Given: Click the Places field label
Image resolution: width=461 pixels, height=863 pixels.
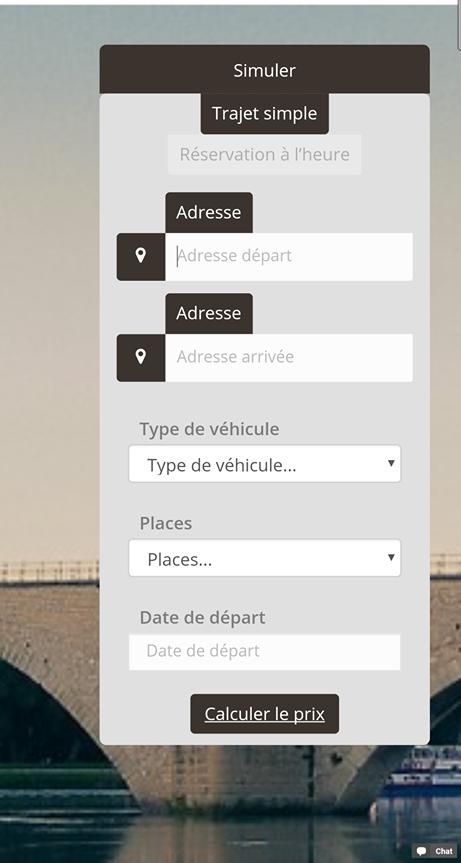Looking at the screenshot, I should tap(166, 523).
